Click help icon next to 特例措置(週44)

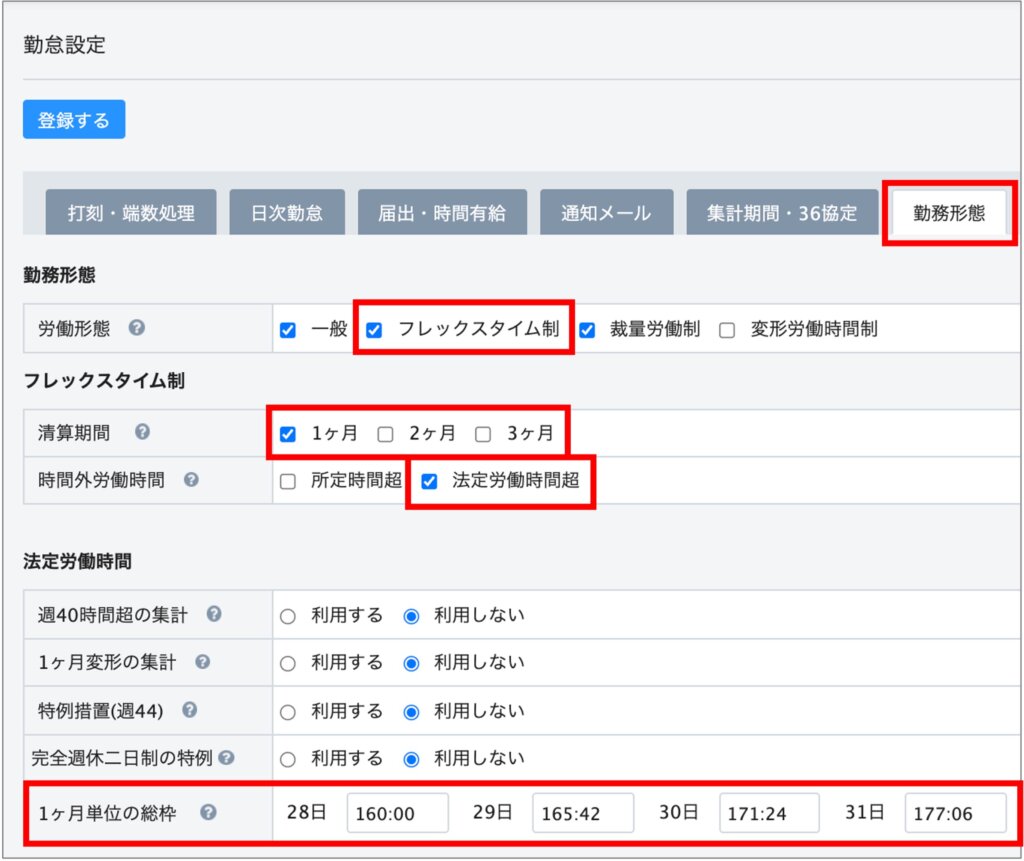tap(190, 710)
